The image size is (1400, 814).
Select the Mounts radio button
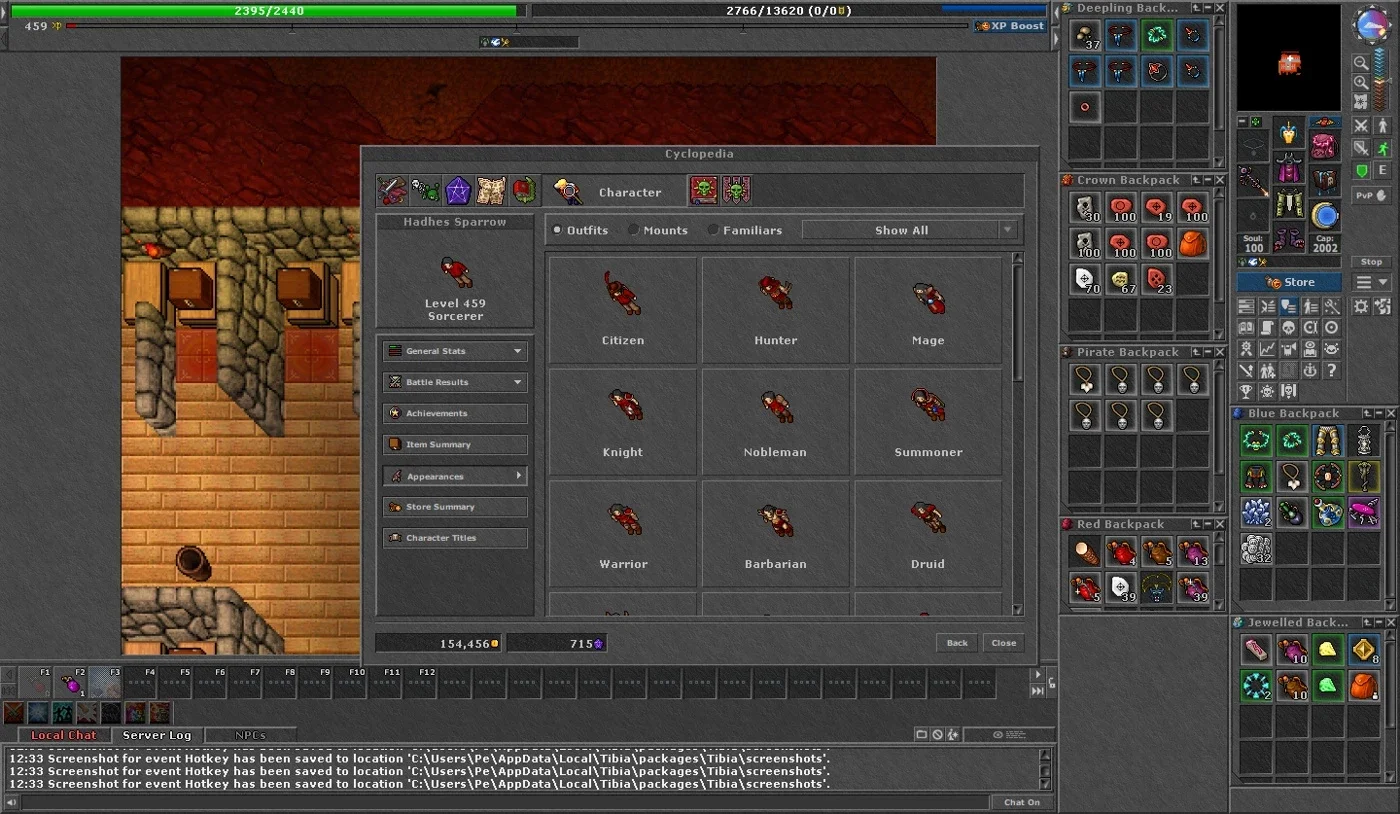[633, 230]
